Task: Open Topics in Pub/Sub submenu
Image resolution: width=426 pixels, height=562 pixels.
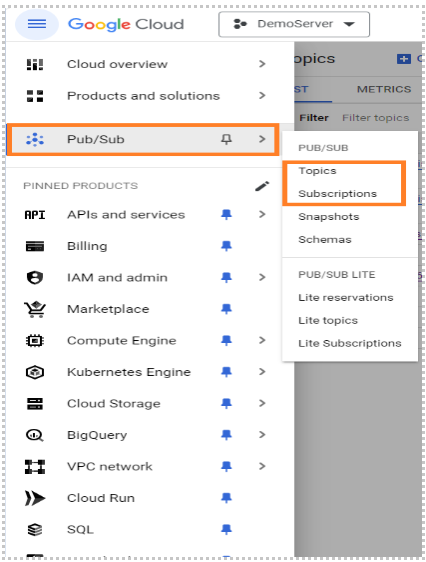Action: [x=317, y=171]
